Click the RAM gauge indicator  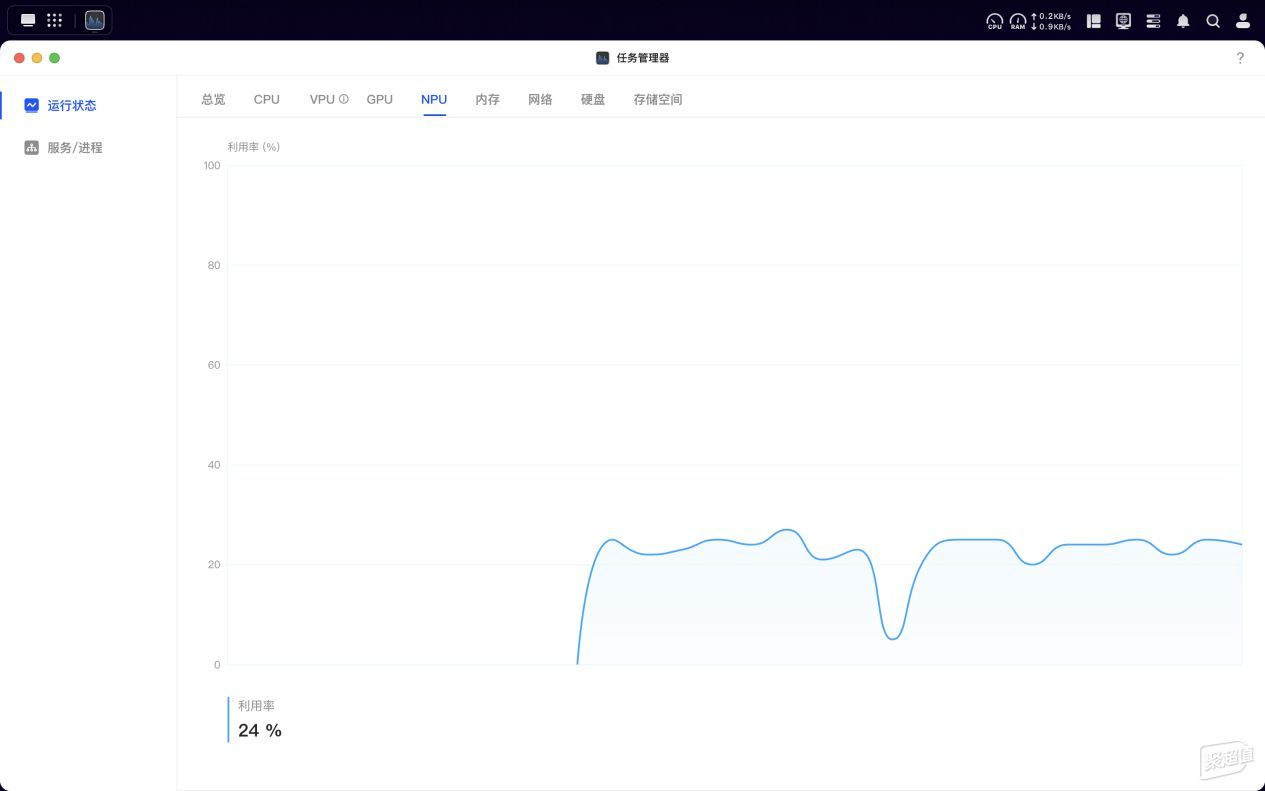coord(1018,21)
